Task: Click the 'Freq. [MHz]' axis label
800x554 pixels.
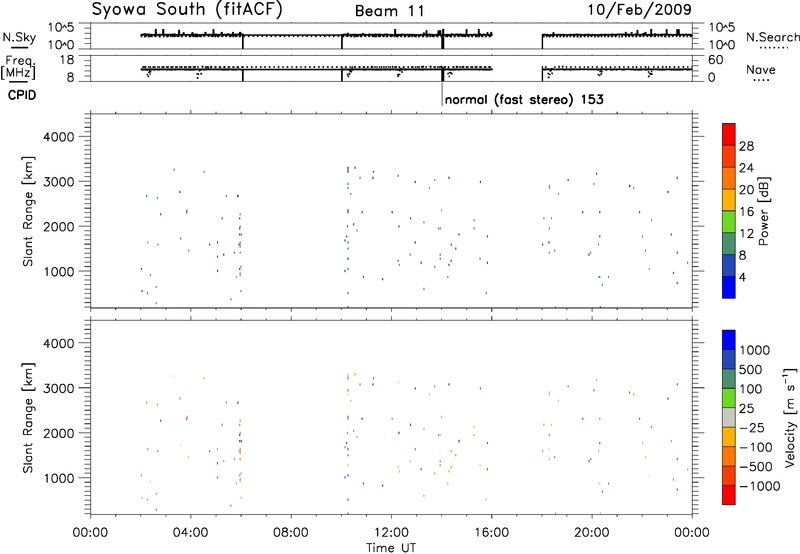Action: click(x=19, y=68)
